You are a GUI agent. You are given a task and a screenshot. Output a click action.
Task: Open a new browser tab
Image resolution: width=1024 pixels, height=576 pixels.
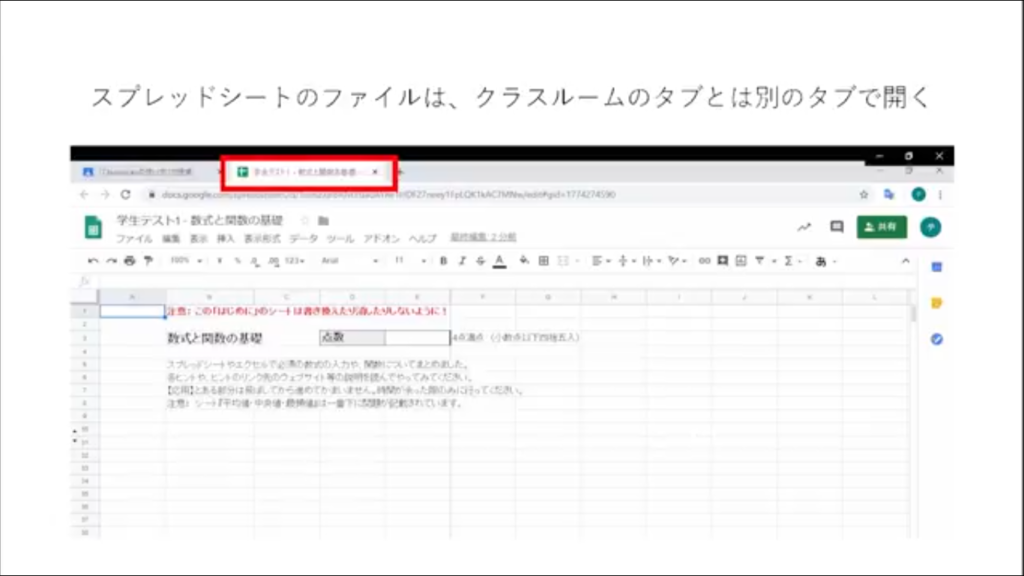coord(400,172)
